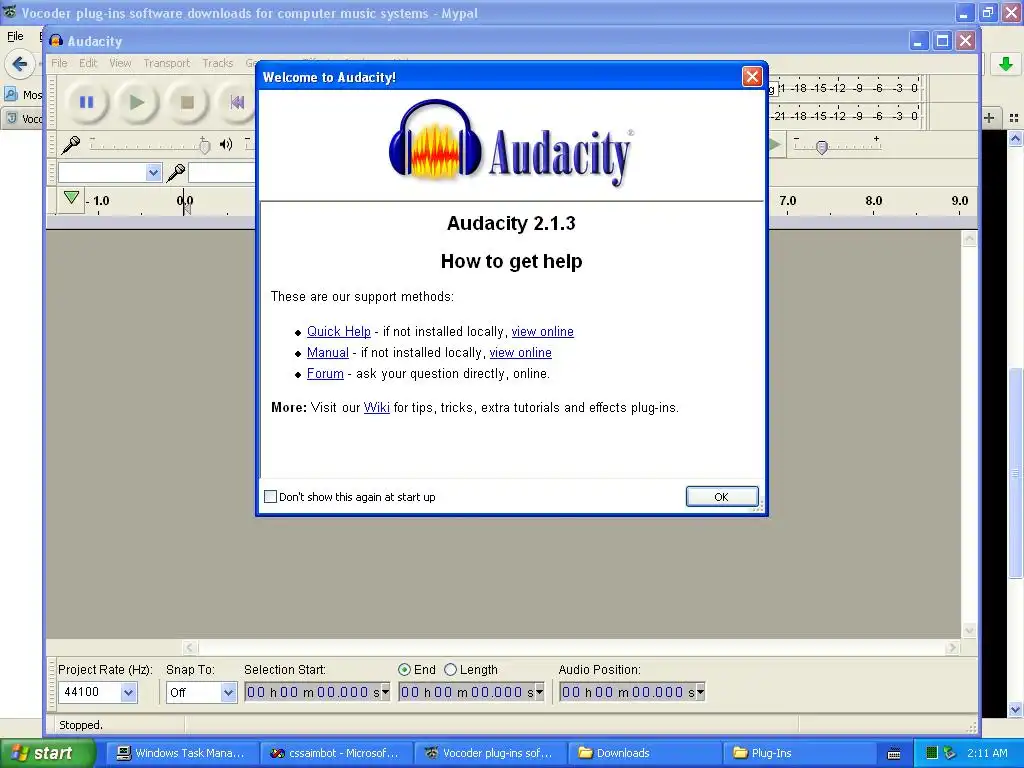Click the browser page scrollbar down arrow
The width and height of the screenshot is (1024, 768).
click(x=1015, y=709)
